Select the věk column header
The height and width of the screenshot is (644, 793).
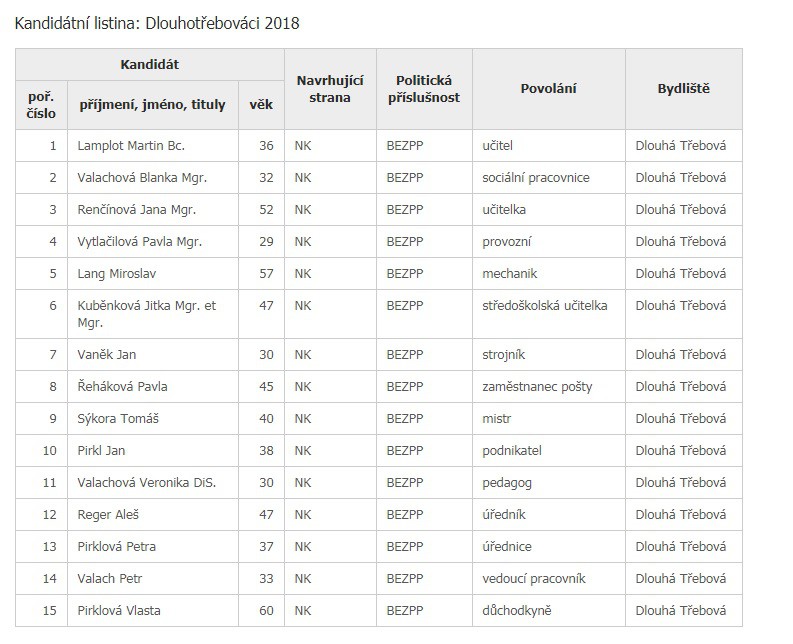[x=261, y=104]
